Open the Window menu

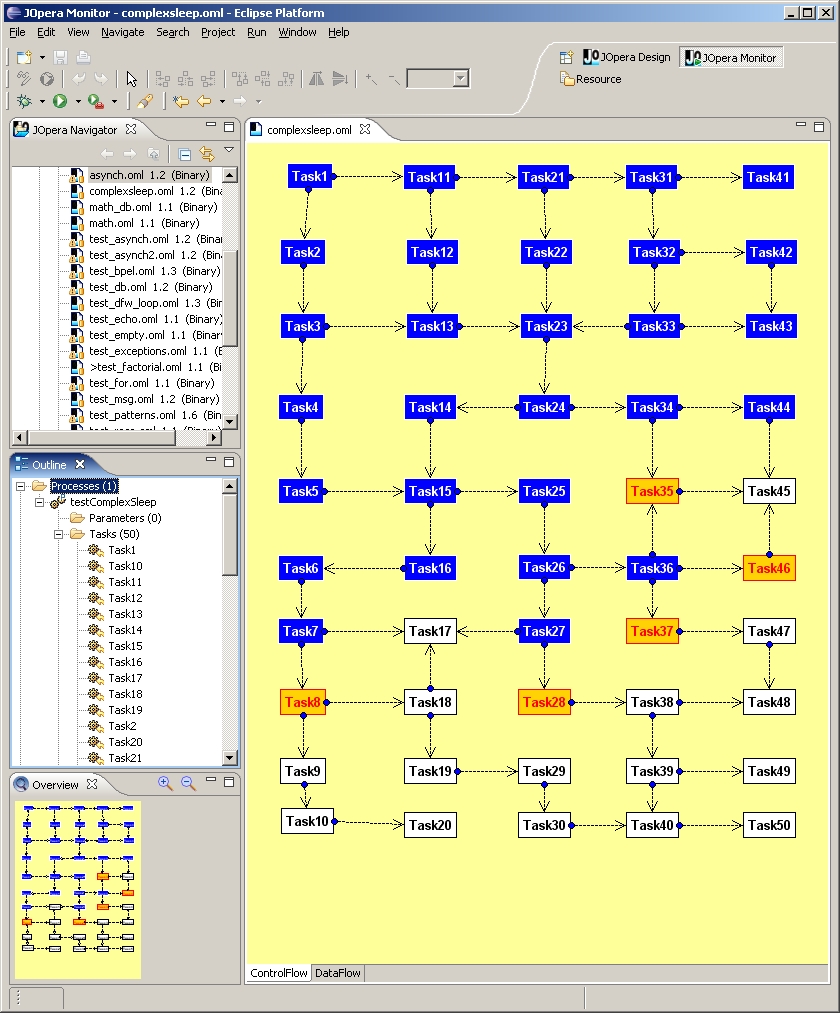pyautogui.click(x=297, y=32)
